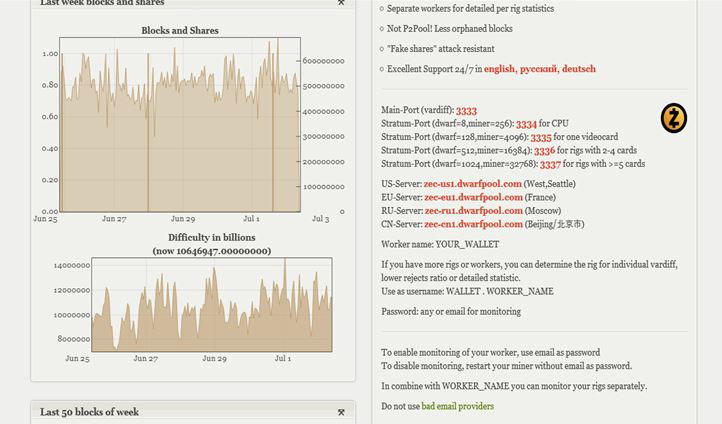
Task: Open the русский support link
Action: (x=538, y=69)
